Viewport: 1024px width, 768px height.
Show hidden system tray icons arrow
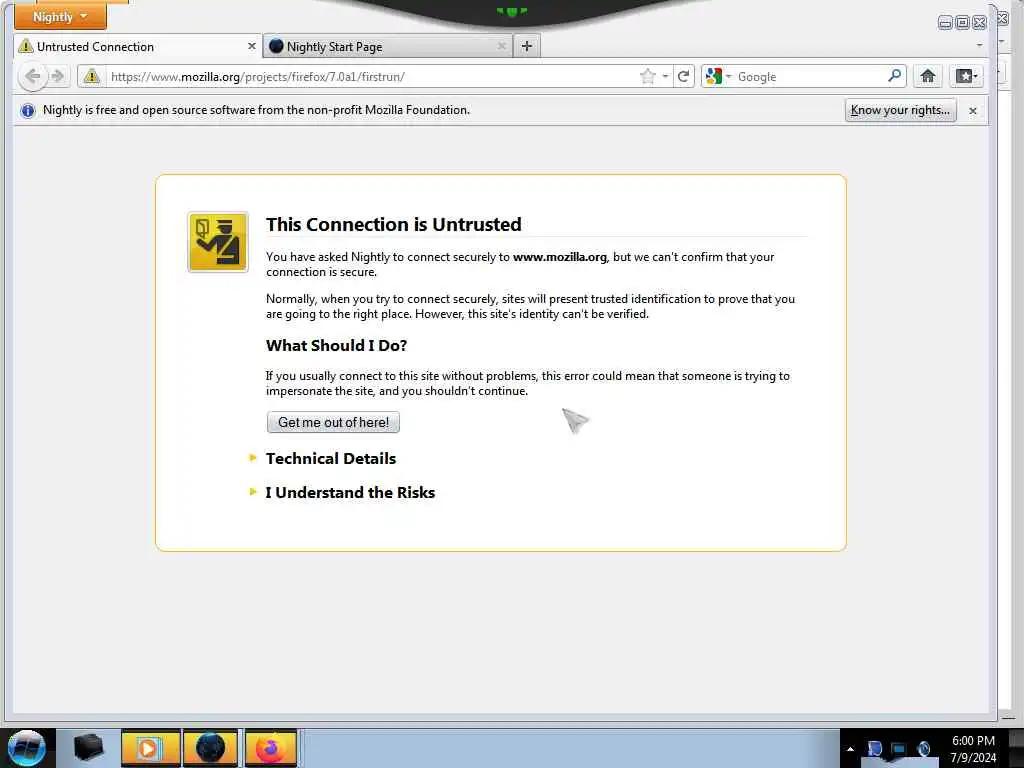(x=850, y=749)
